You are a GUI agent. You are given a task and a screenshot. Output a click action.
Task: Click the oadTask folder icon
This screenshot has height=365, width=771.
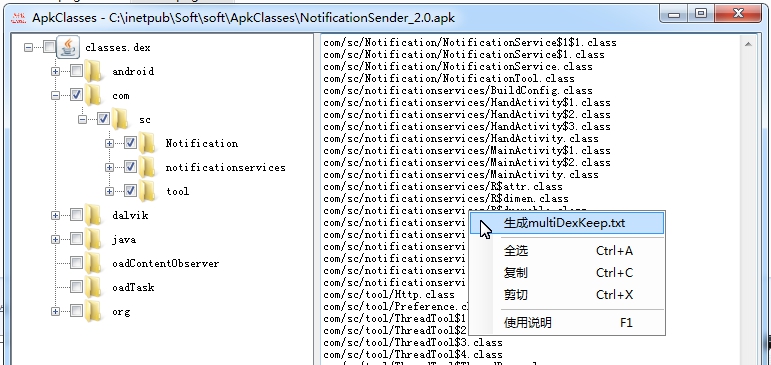[x=93, y=287]
